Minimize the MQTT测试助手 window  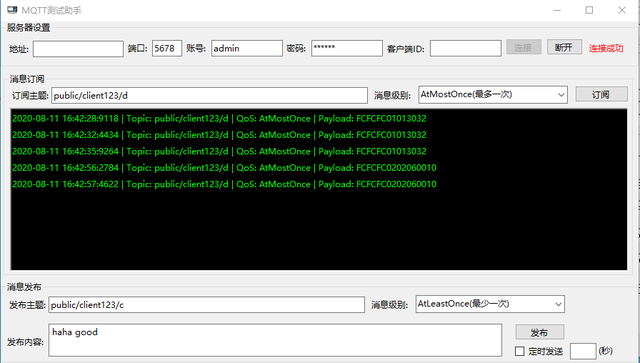(557, 10)
